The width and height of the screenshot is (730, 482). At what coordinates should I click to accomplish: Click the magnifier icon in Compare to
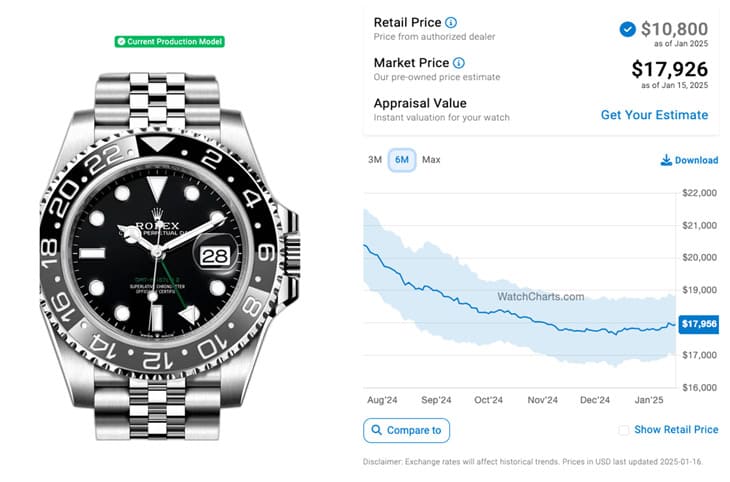coord(377,431)
